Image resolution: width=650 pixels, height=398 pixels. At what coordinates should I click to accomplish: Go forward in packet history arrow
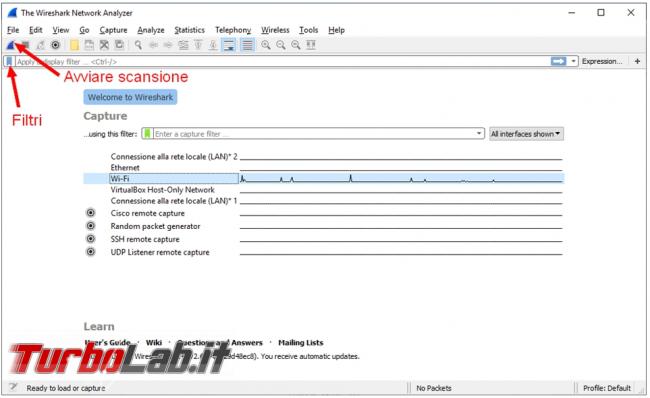(168, 44)
